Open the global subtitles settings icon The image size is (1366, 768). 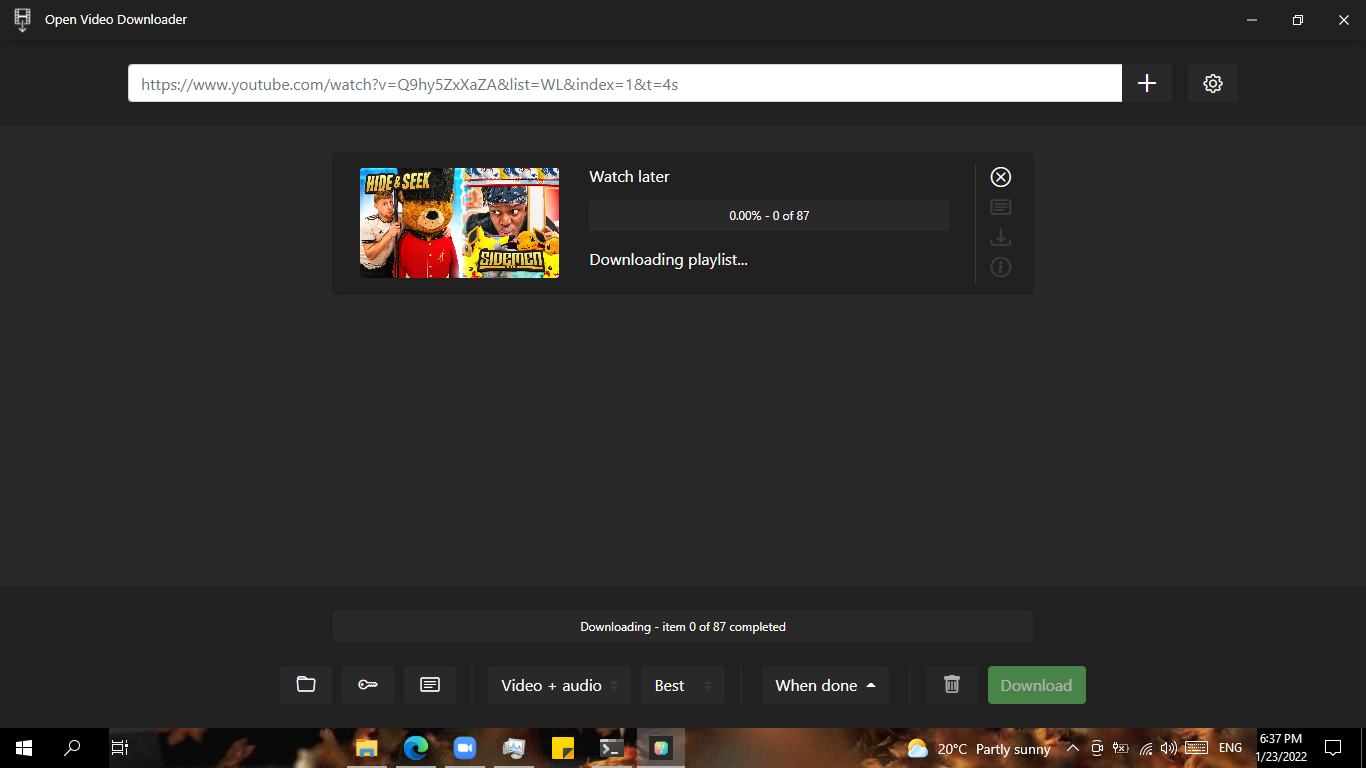429,685
